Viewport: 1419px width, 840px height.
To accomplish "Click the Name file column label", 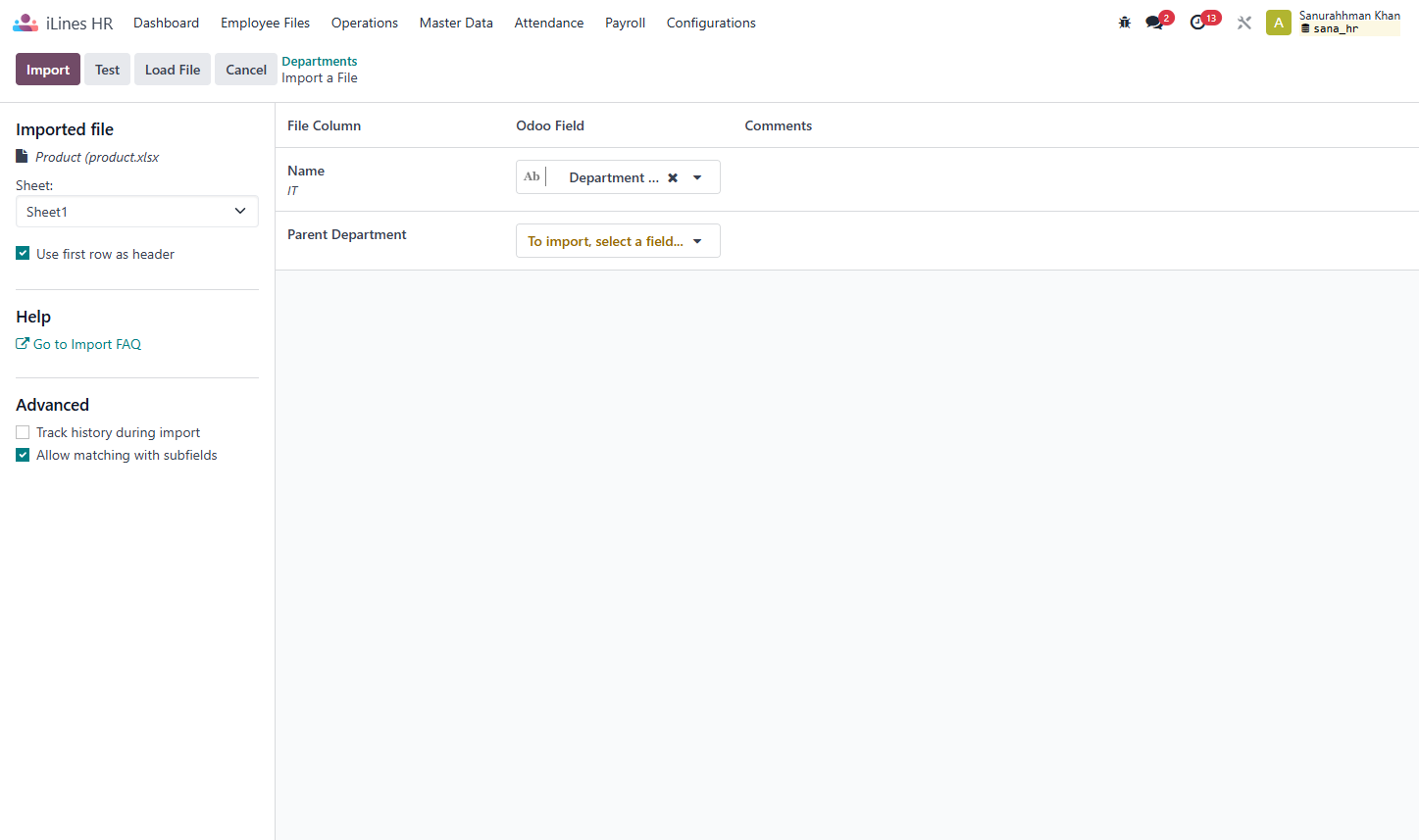I will (x=306, y=171).
